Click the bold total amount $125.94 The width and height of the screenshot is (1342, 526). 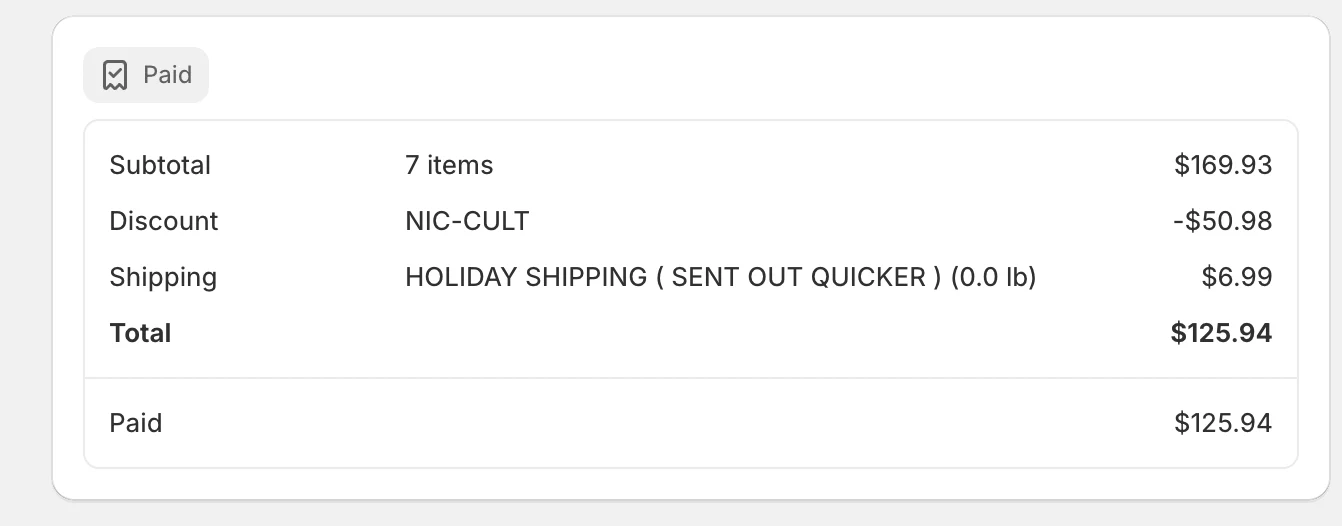click(x=1221, y=333)
